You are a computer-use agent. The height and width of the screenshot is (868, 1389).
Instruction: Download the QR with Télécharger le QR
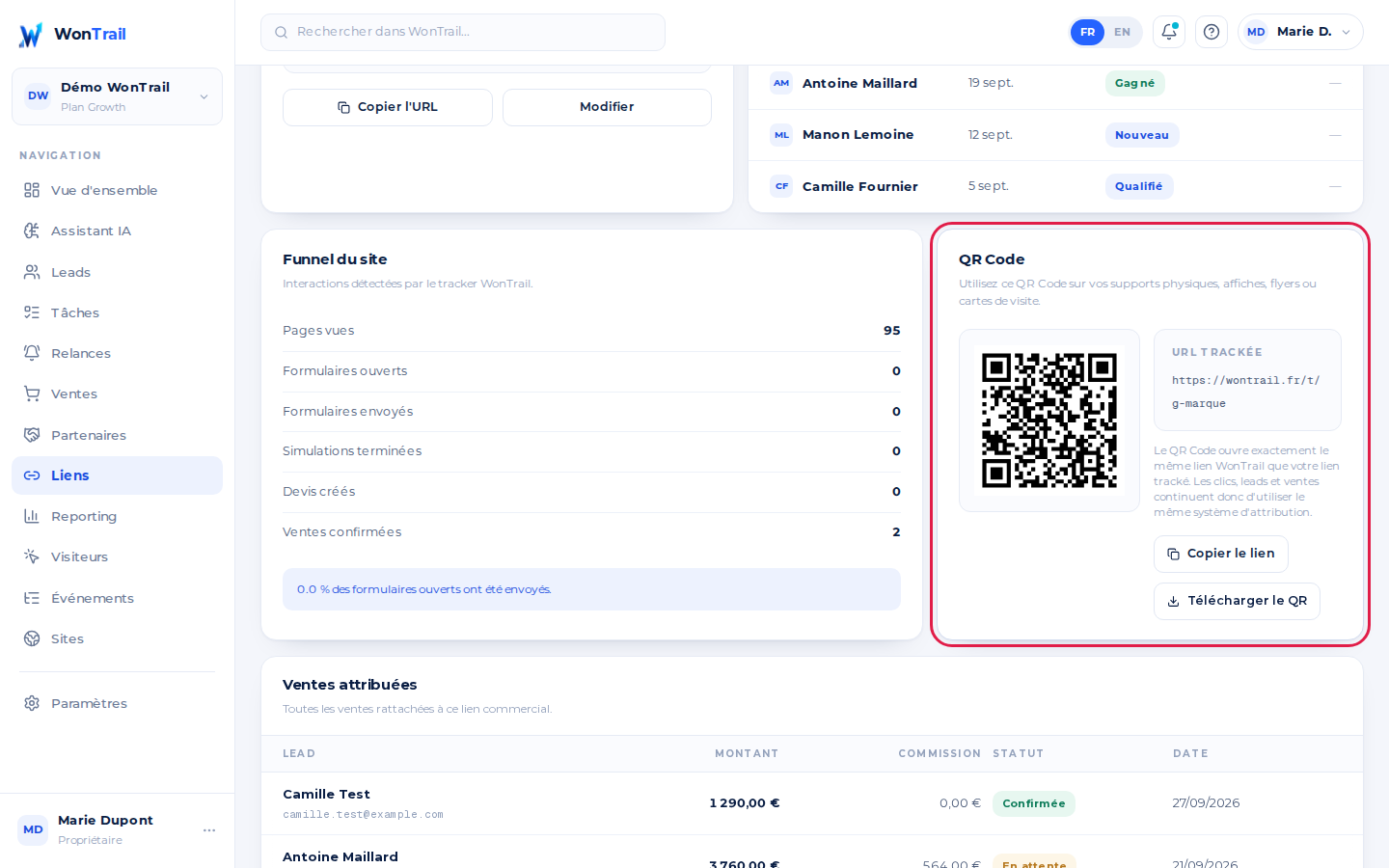[1237, 601]
